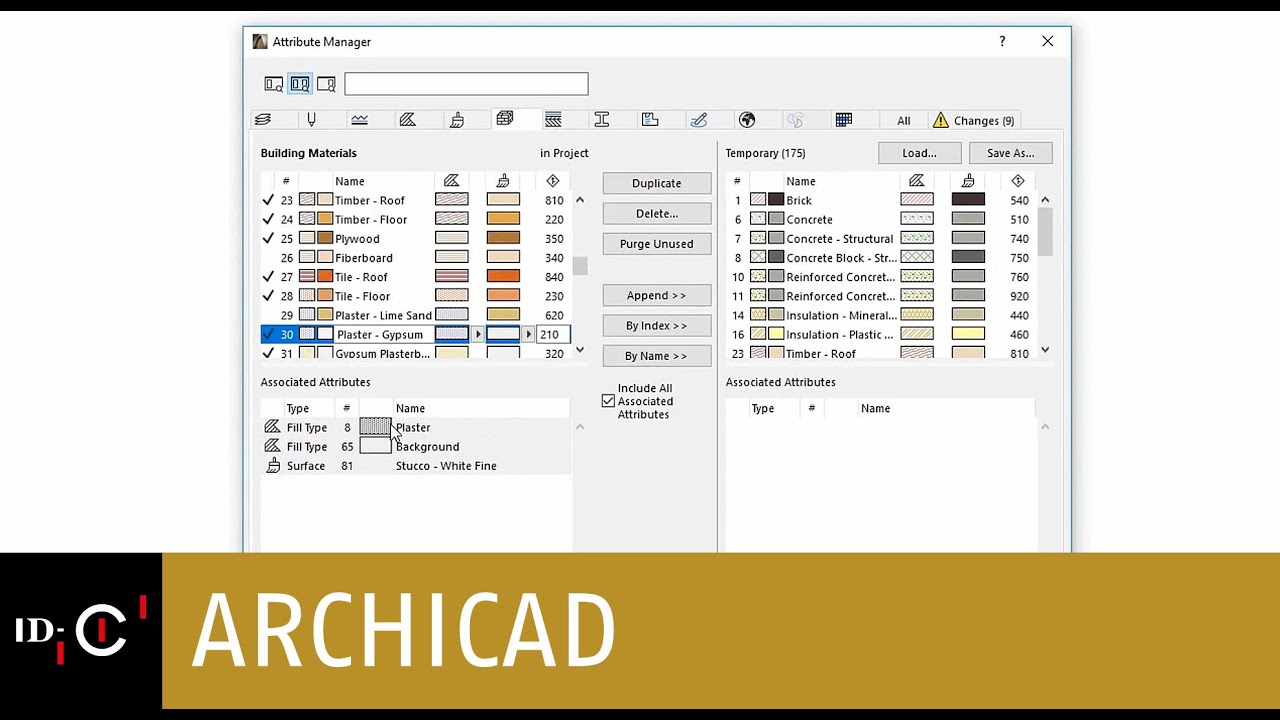
Task: Click in the search text field
Action: [466, 84]
